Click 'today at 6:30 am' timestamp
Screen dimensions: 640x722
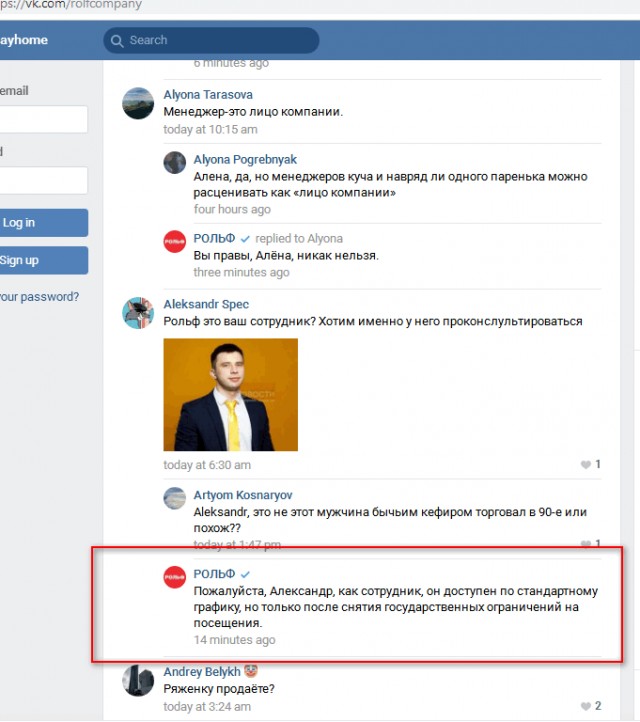[x=207, y=465]
